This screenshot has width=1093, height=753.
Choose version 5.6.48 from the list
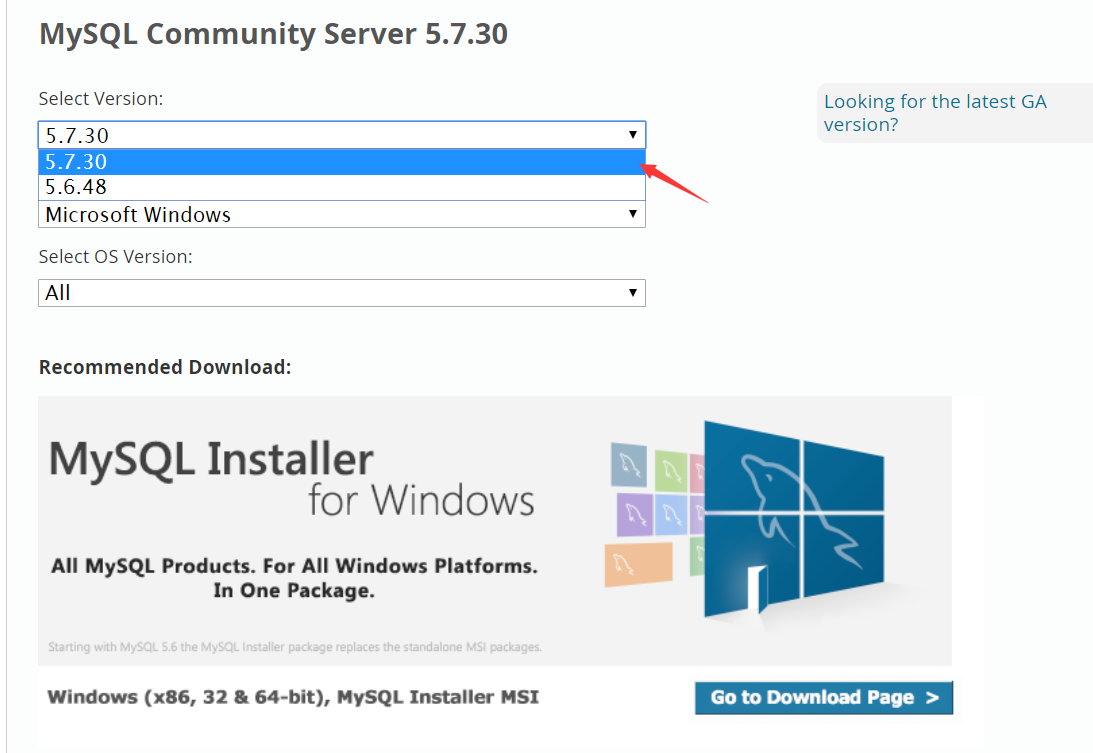[x=342, y=187]
